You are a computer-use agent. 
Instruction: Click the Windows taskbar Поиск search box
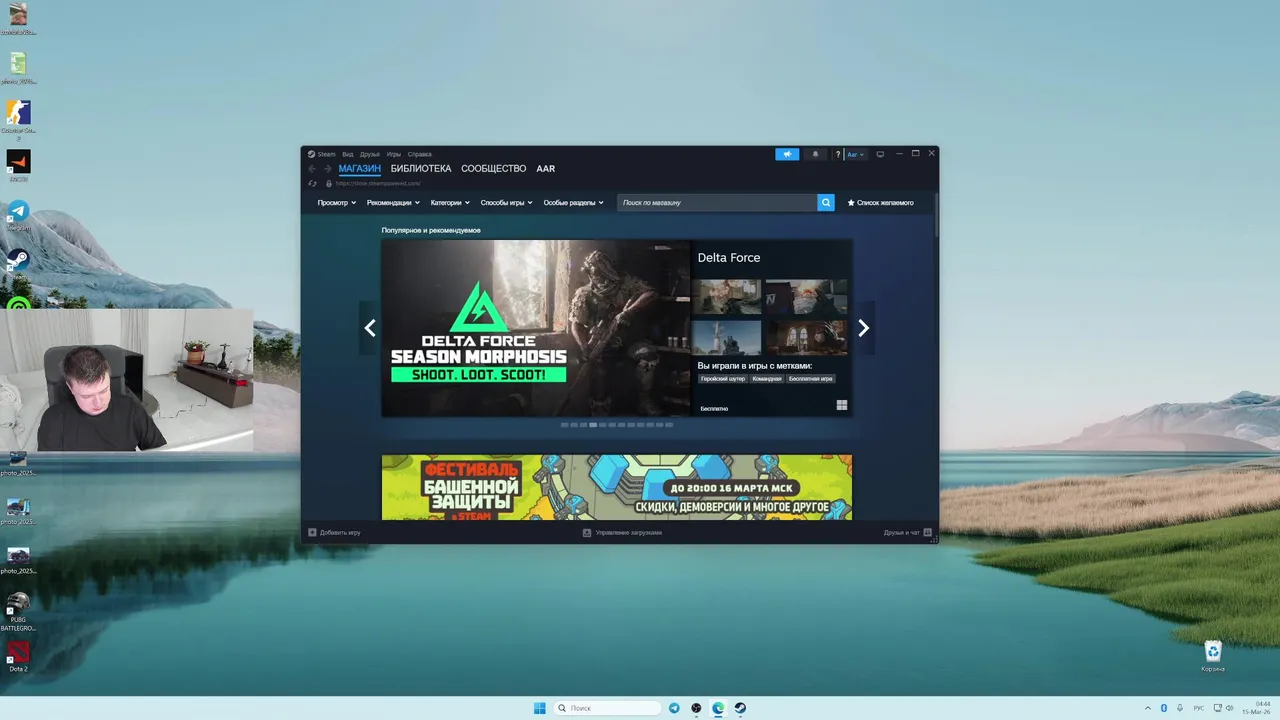pos(608,708)
